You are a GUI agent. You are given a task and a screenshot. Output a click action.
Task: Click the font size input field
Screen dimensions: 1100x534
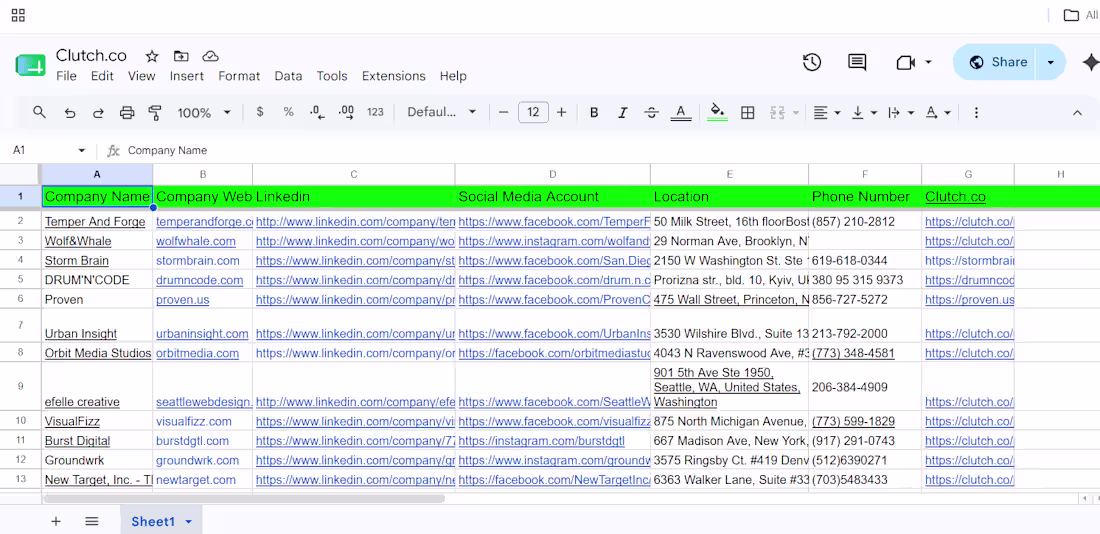coord(533,112)
